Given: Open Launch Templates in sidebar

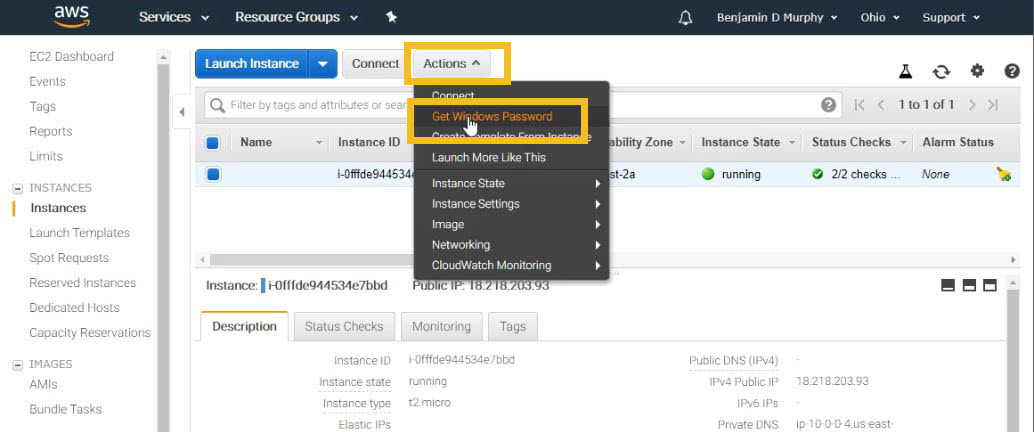Looking at the screenshot, I should 79,233.
